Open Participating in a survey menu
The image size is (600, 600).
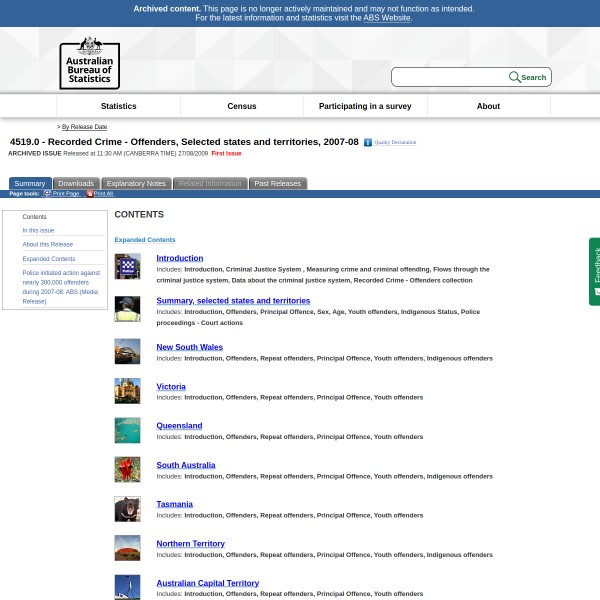(365, 106)
